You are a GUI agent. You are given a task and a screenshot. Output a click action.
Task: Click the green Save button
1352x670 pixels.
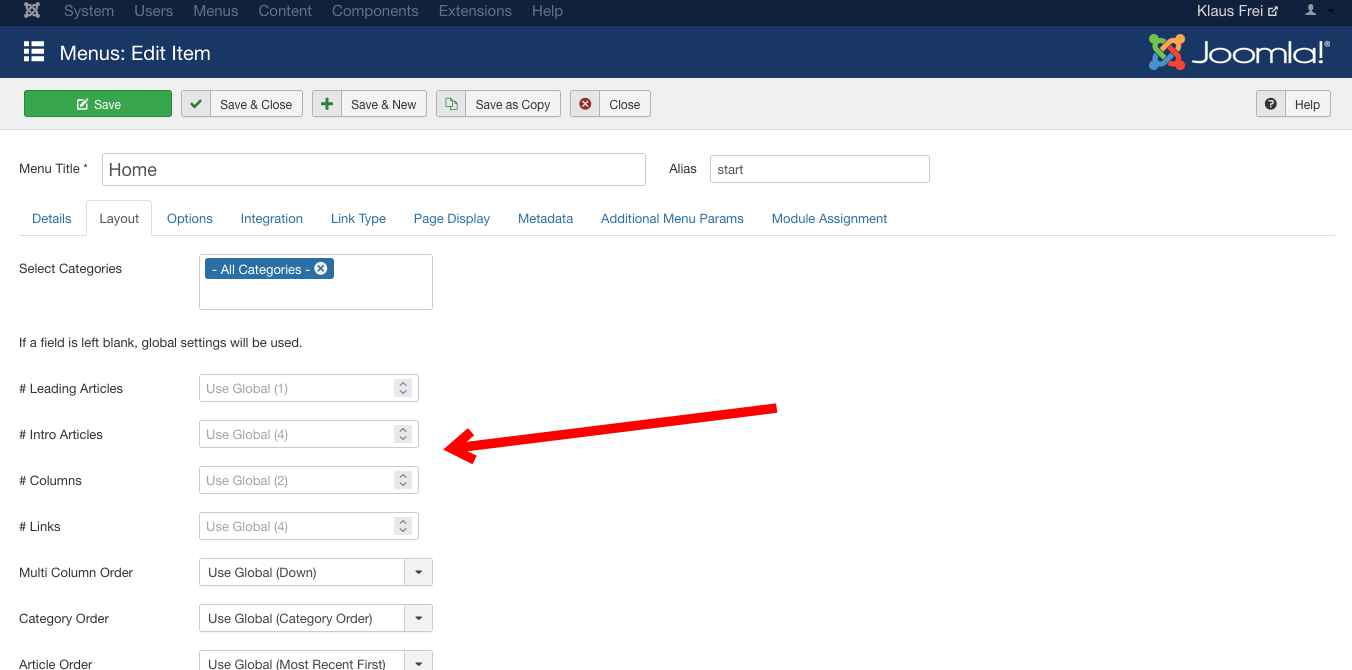pos(98,104)
